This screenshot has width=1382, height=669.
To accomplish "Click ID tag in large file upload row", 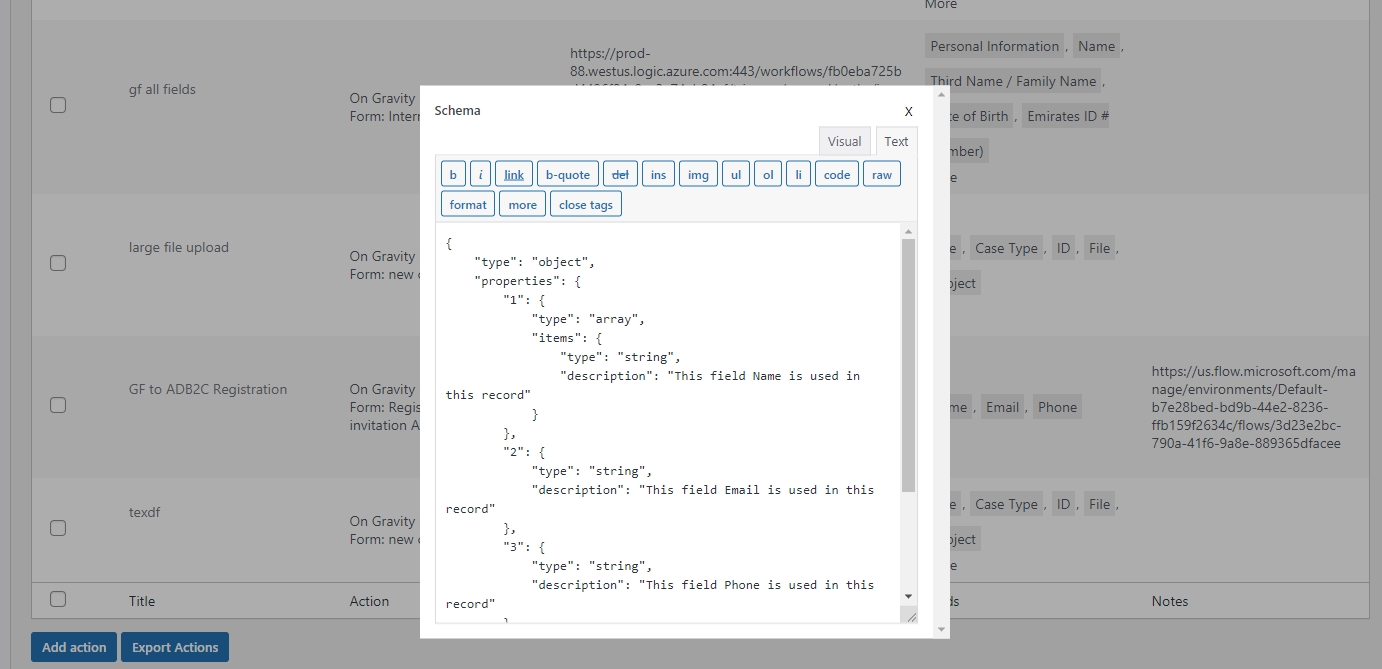I will click(1063, 248).
